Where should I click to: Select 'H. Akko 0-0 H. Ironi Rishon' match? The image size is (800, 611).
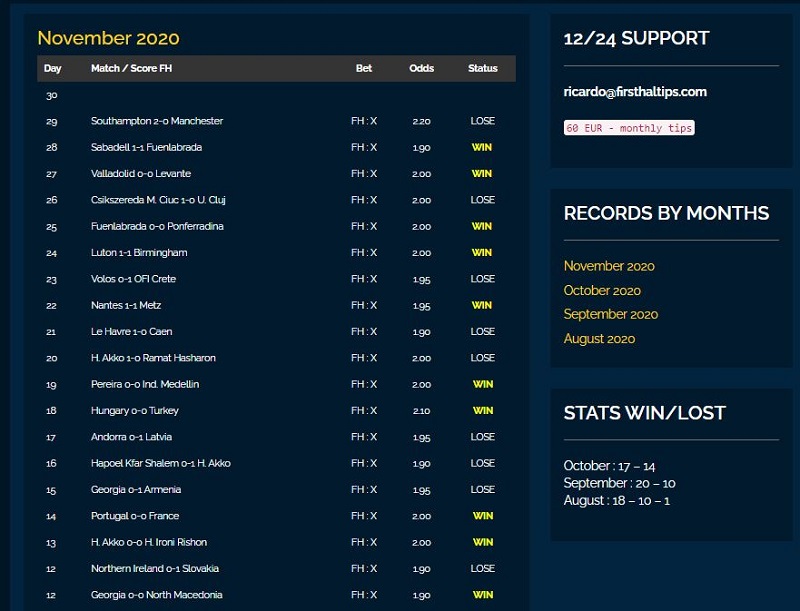(149, 542)
